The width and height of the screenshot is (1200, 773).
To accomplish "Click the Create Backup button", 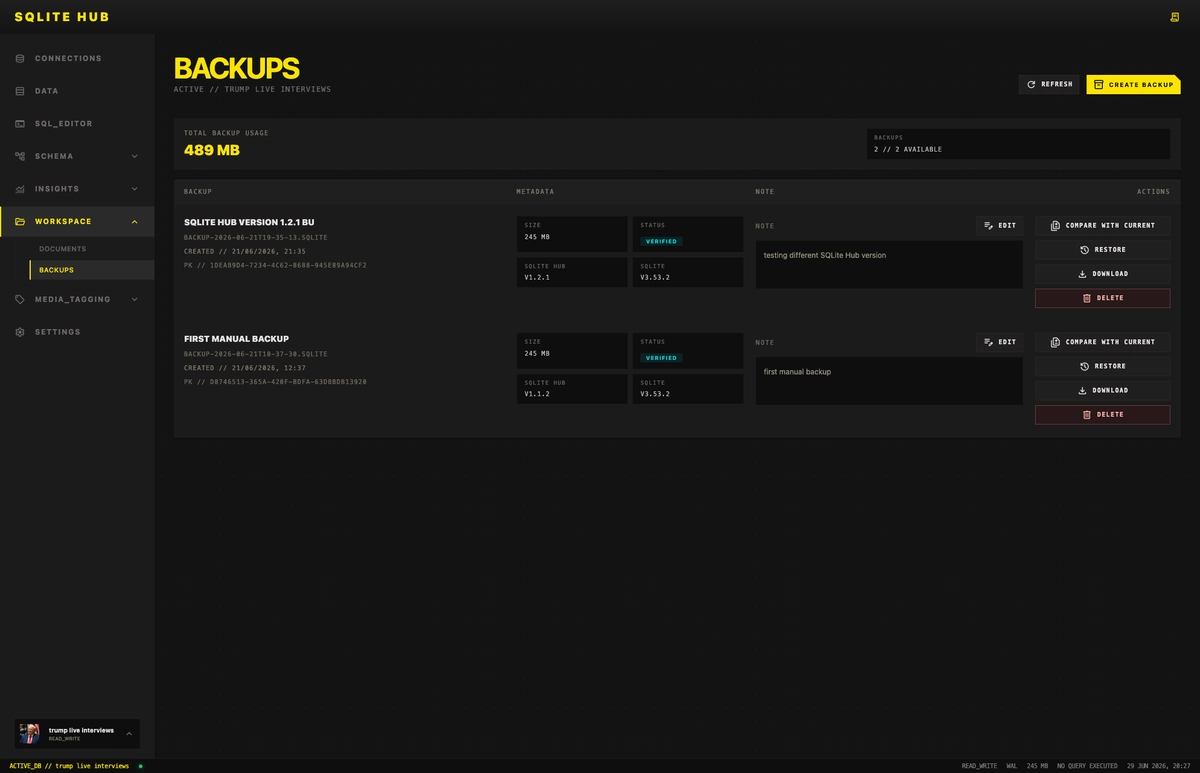I will point(1133,85).
